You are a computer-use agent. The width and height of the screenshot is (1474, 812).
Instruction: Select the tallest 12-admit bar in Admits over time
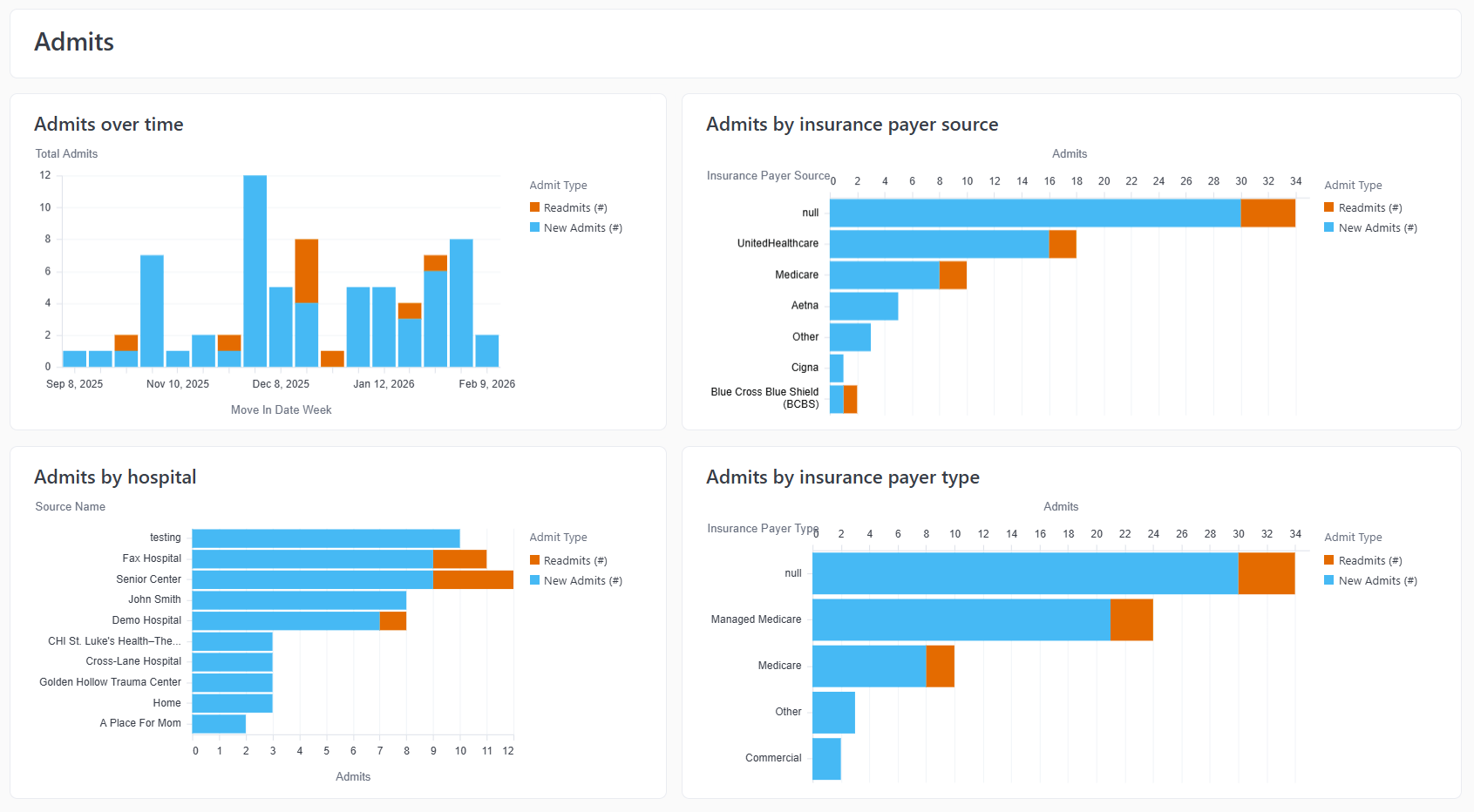point(255,271)
